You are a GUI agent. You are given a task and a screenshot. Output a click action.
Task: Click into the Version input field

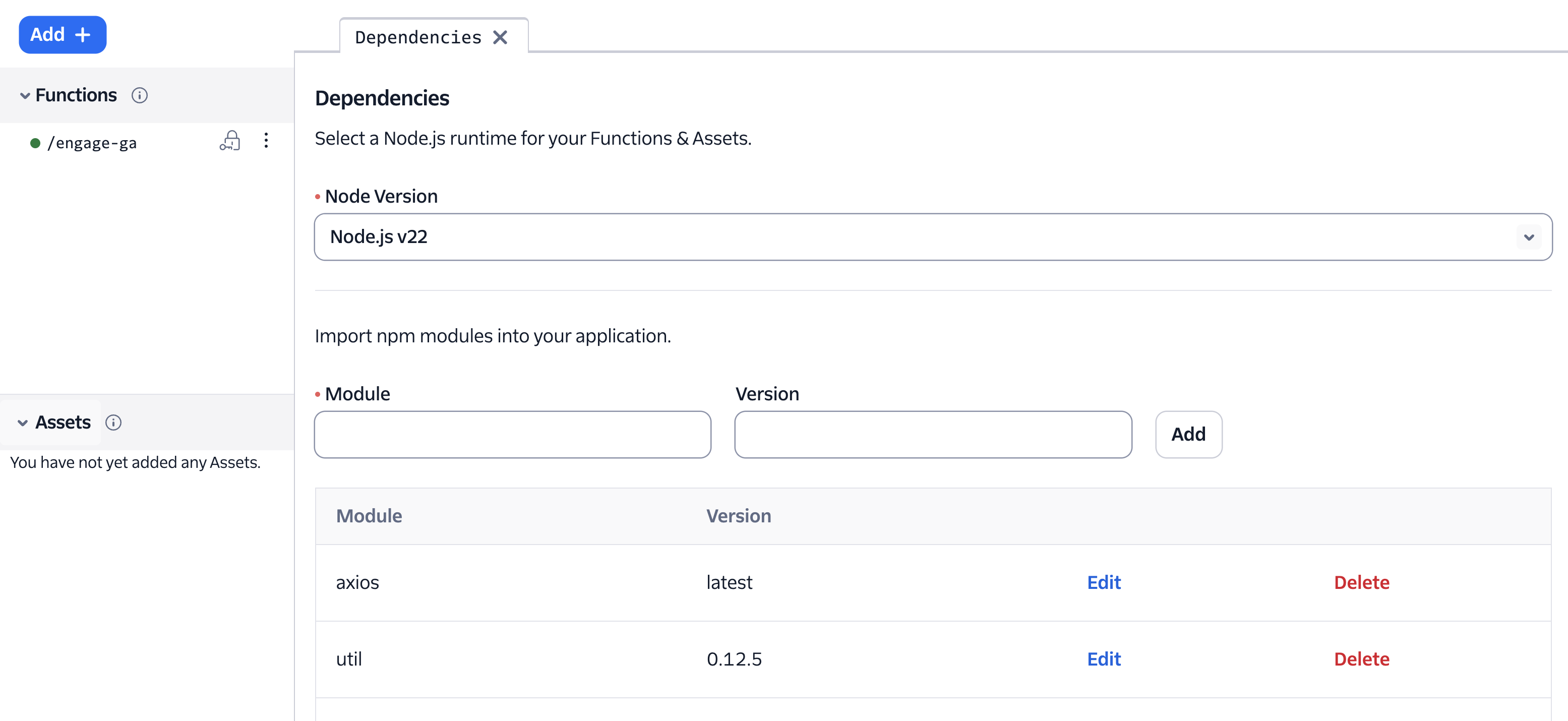(x=933, y=435)
